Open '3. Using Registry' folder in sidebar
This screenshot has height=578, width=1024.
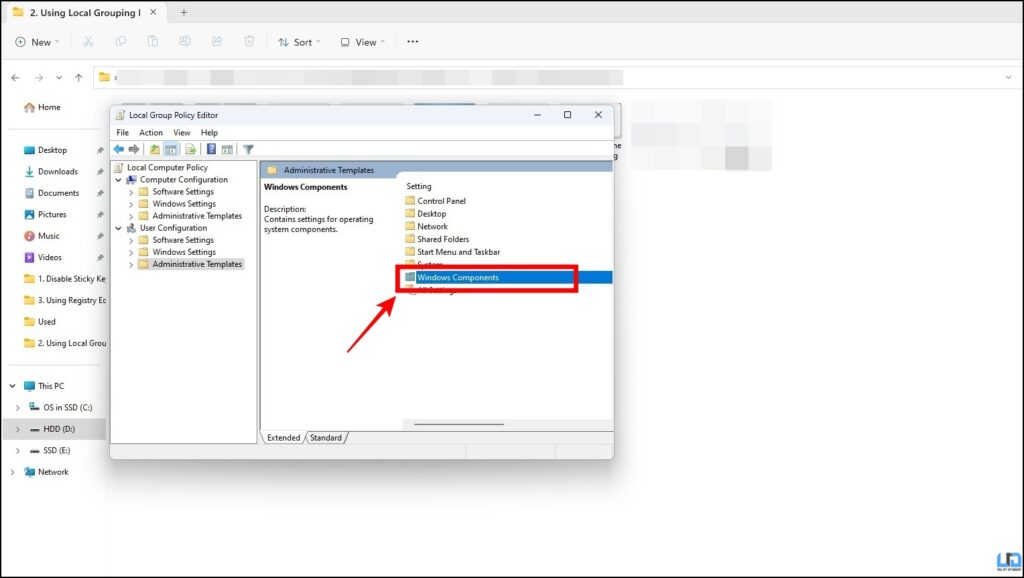pos(65,300)
